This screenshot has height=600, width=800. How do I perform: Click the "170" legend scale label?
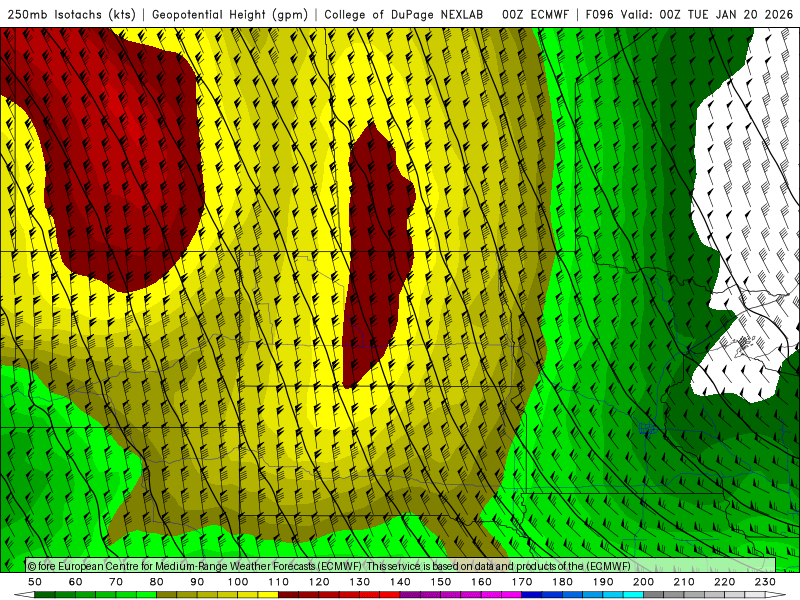pyautogui.click(x=522, y=582)
